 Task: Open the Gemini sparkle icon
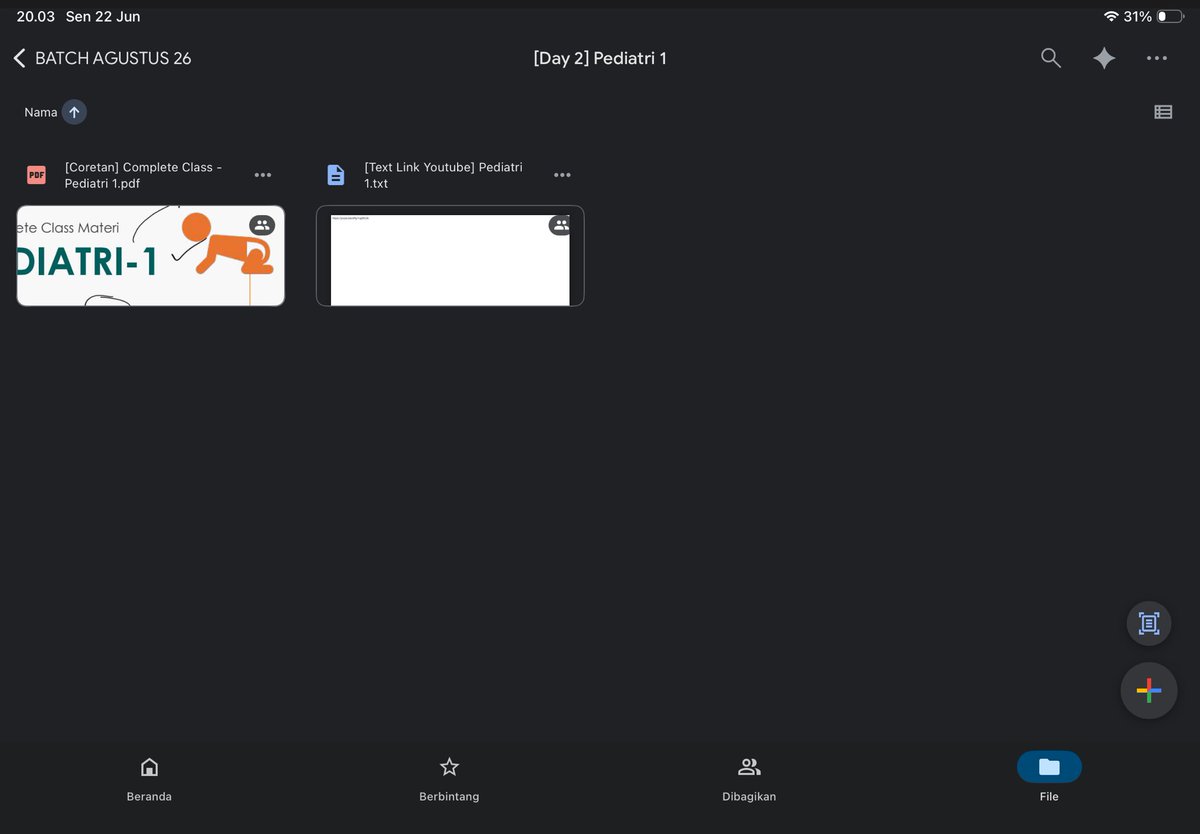click(1104, 58)
